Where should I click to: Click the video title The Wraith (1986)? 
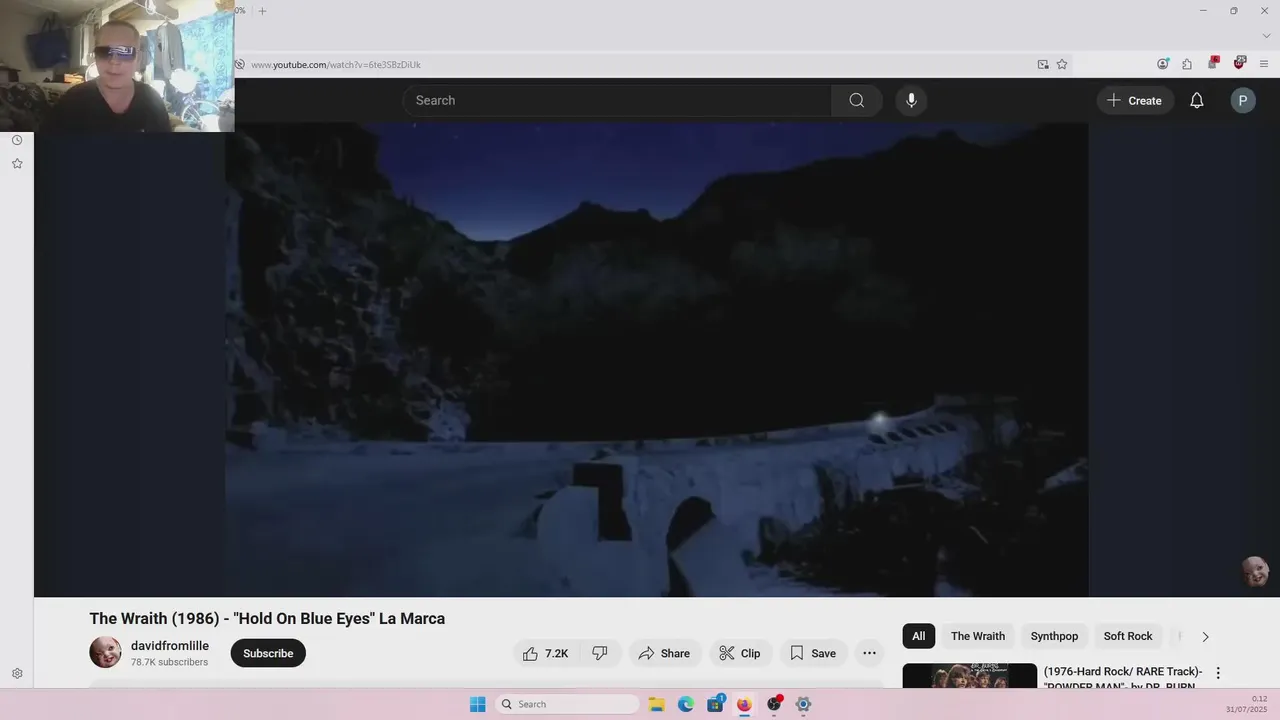click(267, 618)
